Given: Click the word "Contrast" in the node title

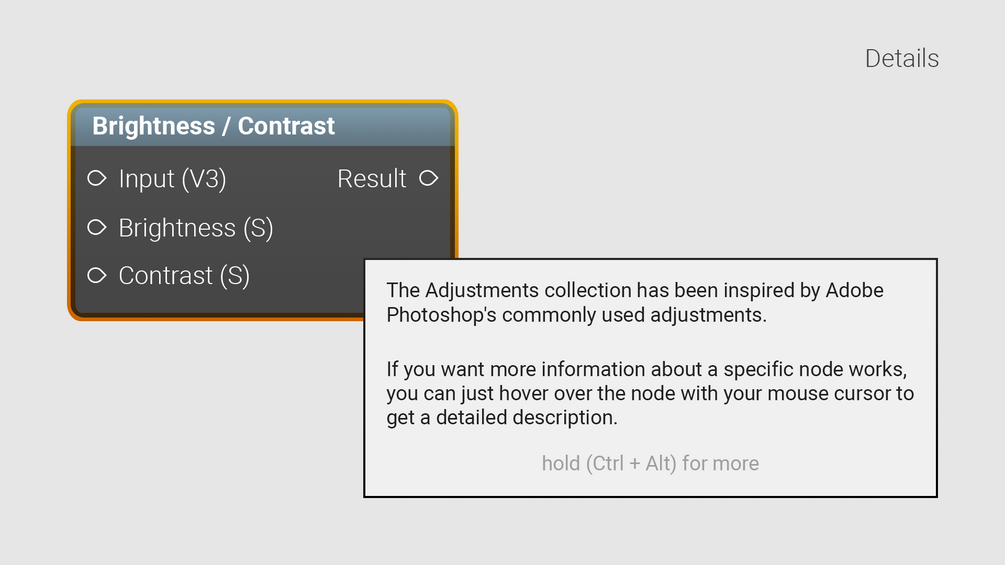Looking at the screenshot, I should click(286, 126).
